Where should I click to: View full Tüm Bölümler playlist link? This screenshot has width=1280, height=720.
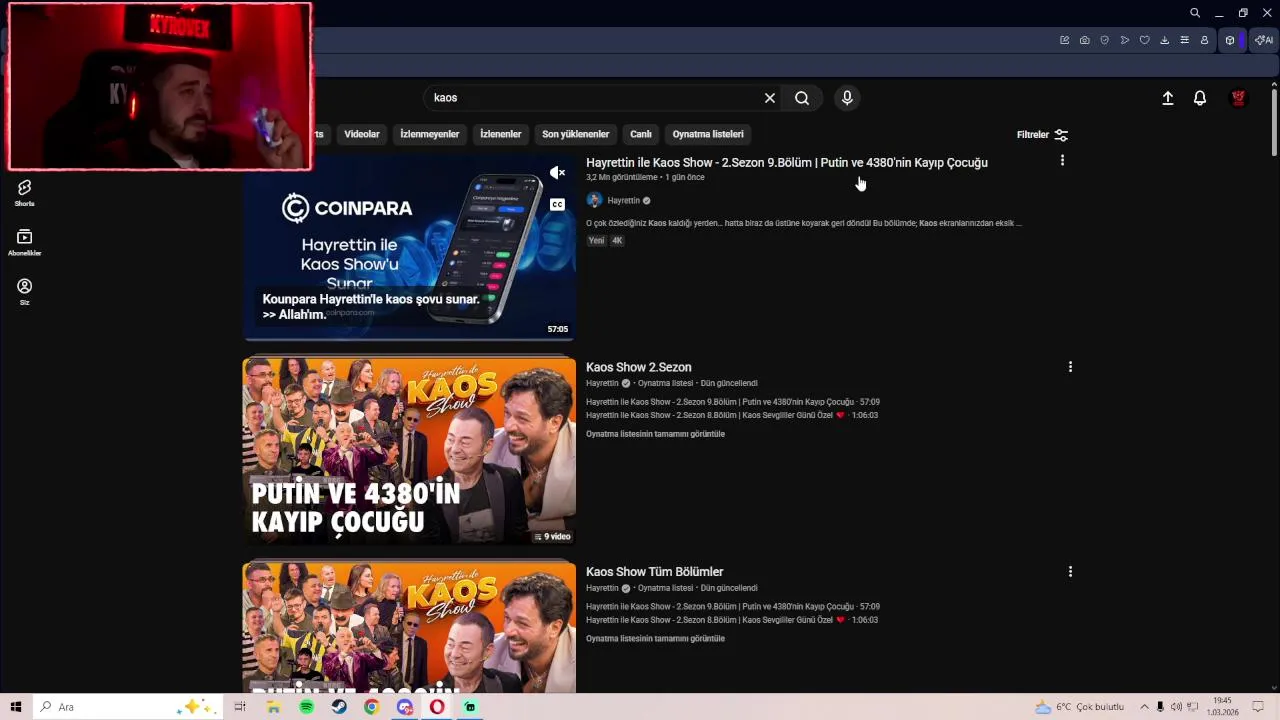(x=655, y=639)
